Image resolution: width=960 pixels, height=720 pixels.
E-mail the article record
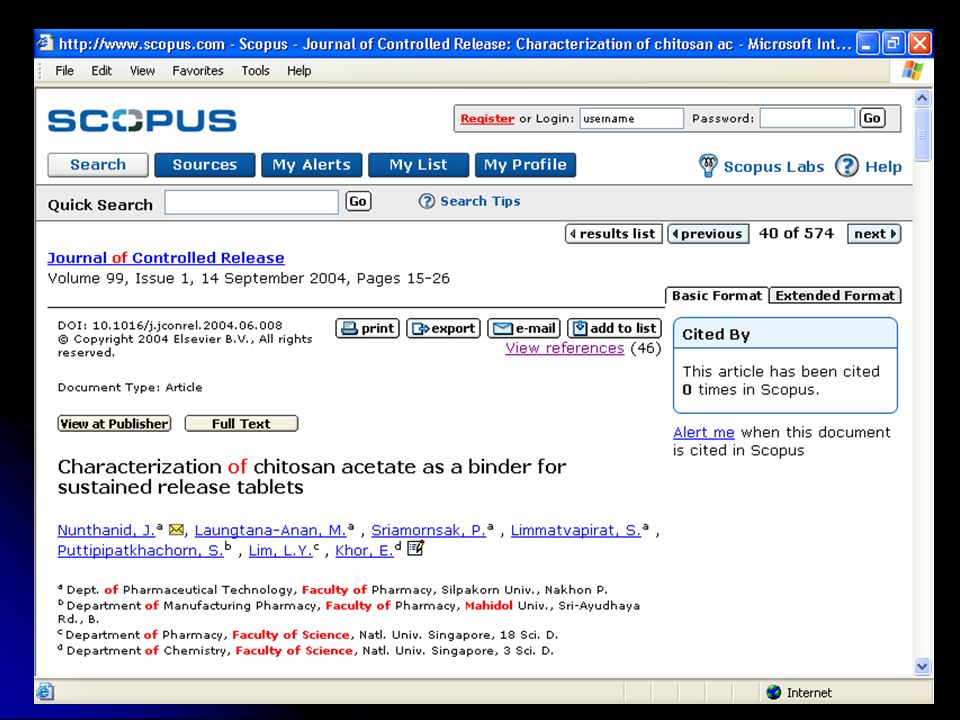tap(524, 328)
